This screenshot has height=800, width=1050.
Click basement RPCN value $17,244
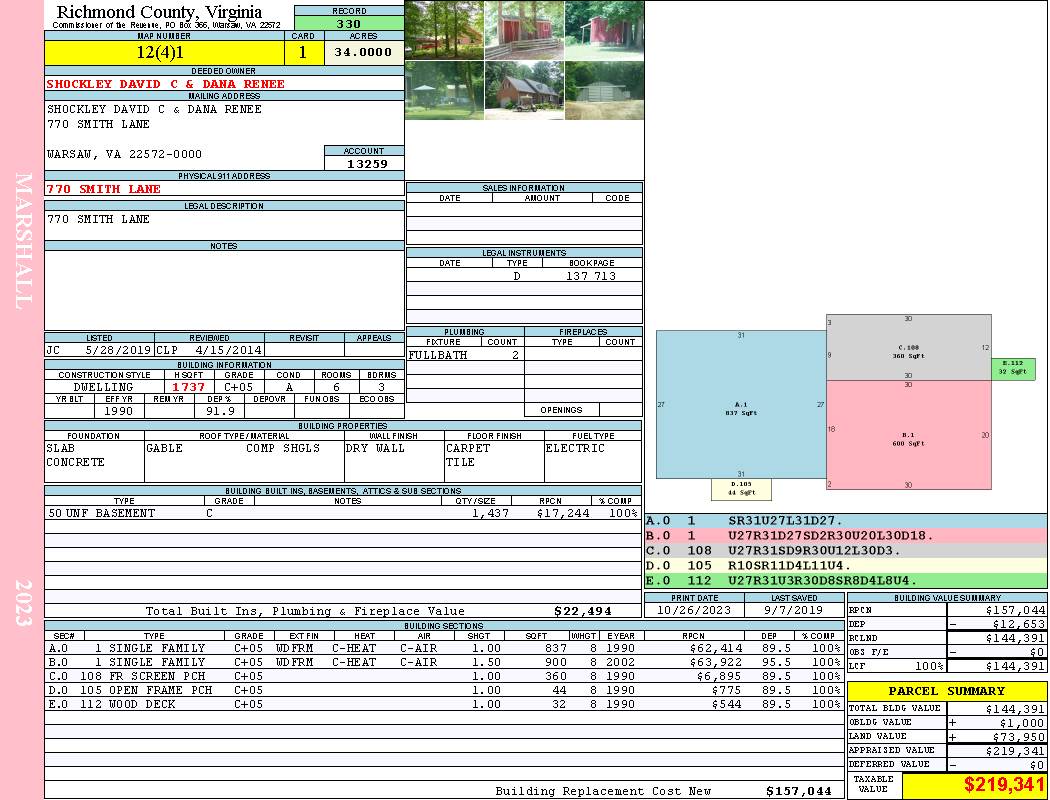(562, 513)
